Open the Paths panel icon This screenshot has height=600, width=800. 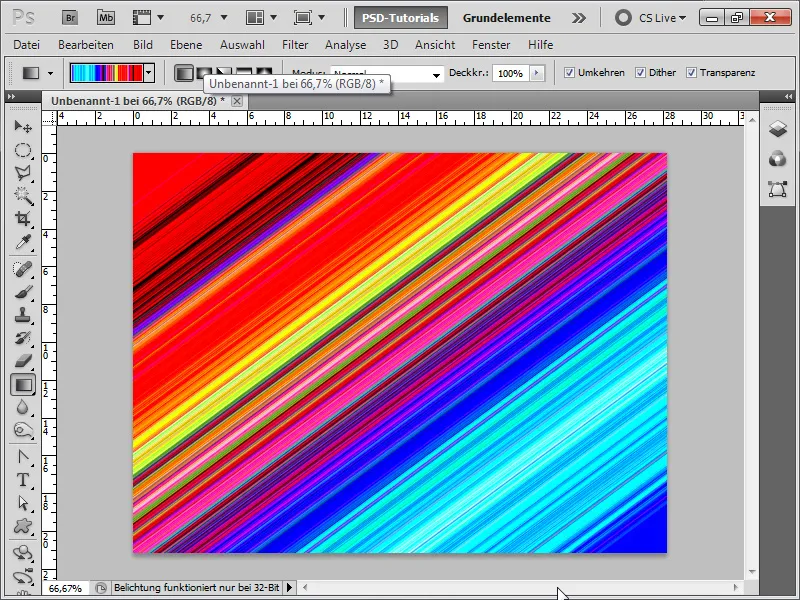point(777,189)
